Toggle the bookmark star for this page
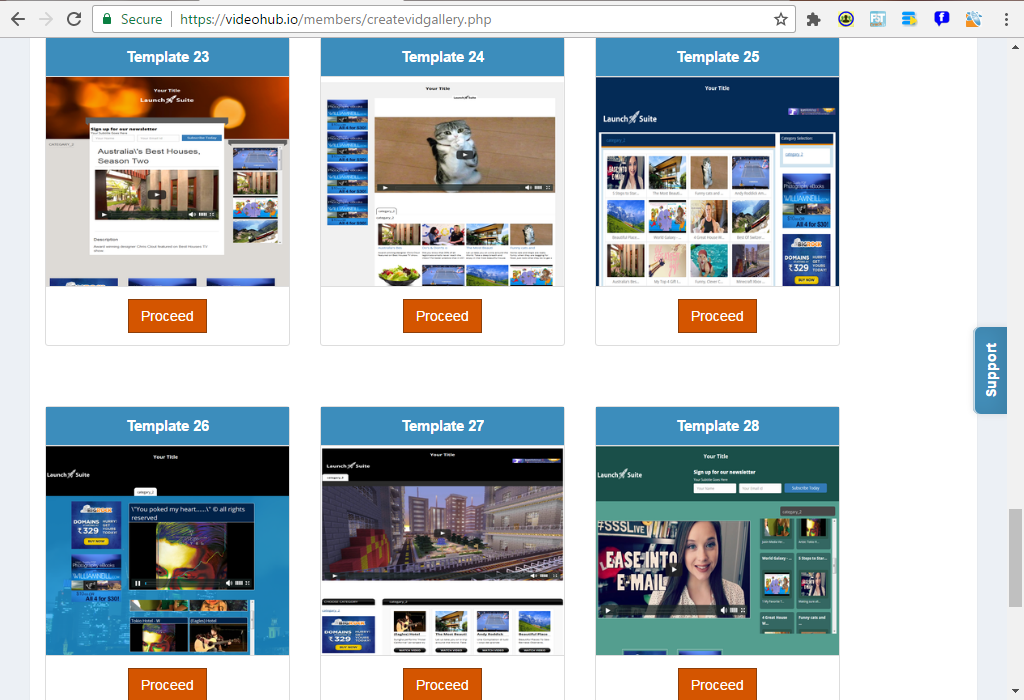Viewport: 1024px width, 700px height. click(781, 18)
